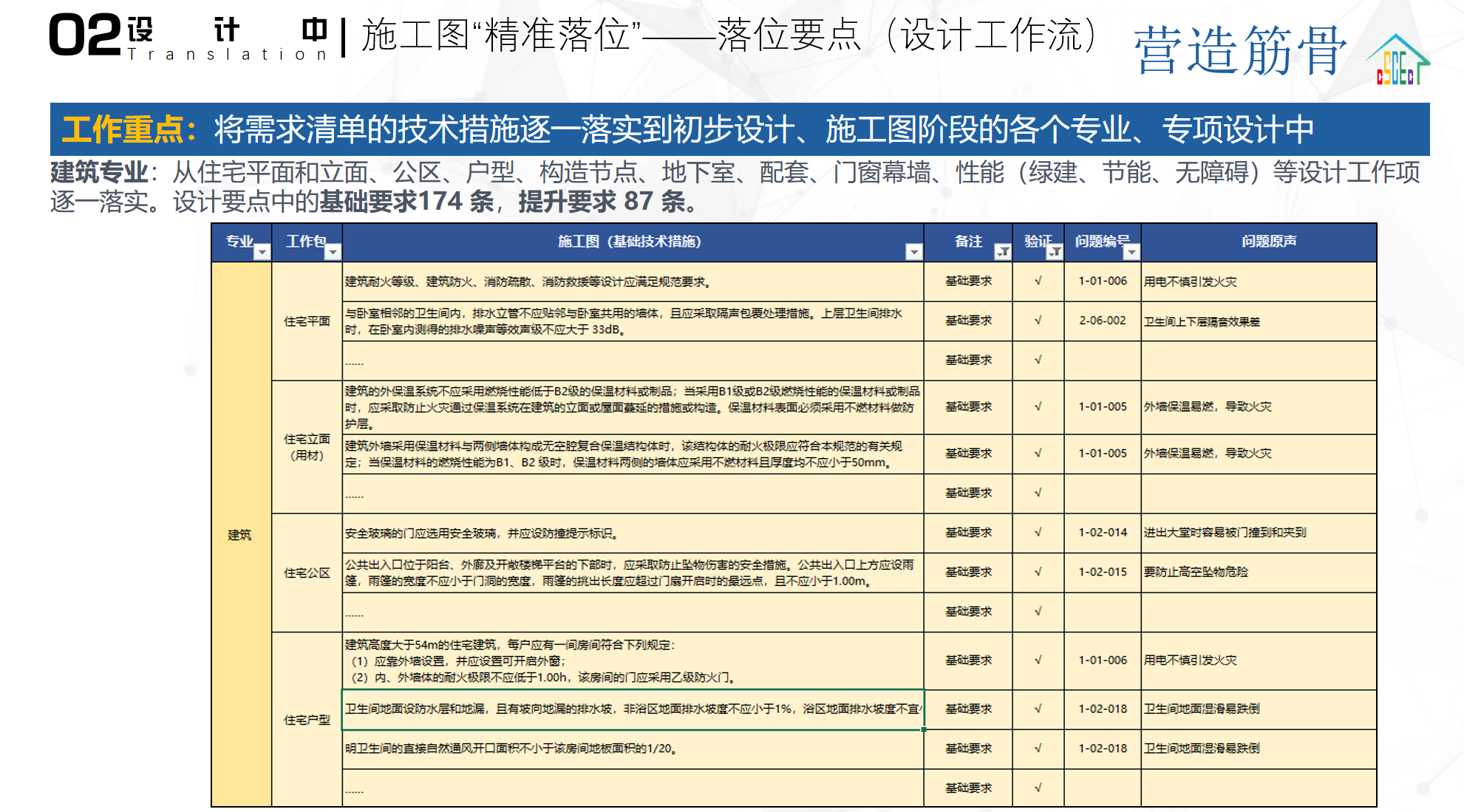Select problem number 1-02-014
Image resolution: width=1464 pixels, height=812 pixels.
pyautogui.click(x=1103, y=533)
